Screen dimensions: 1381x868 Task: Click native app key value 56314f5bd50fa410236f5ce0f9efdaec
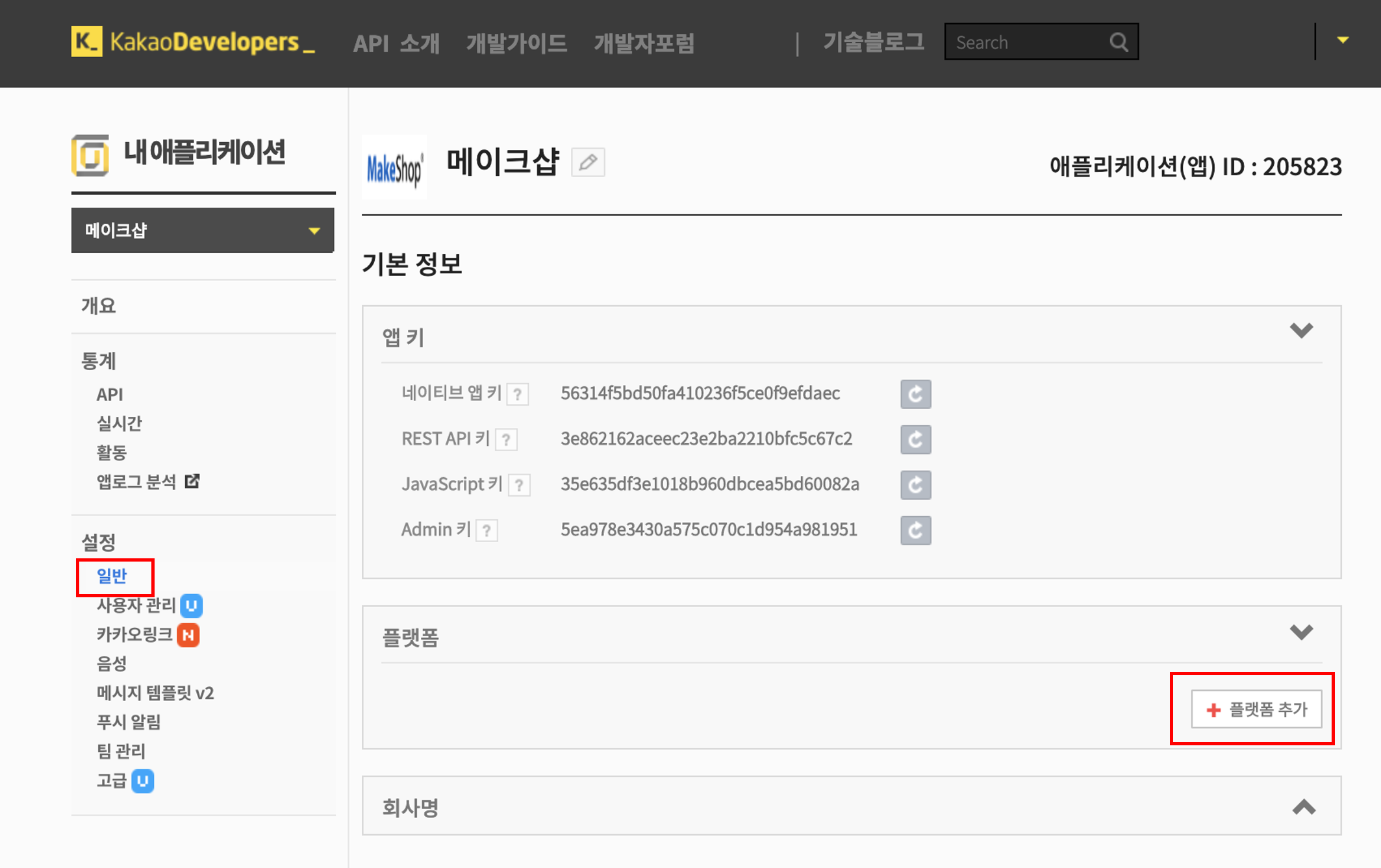(700, 393)
